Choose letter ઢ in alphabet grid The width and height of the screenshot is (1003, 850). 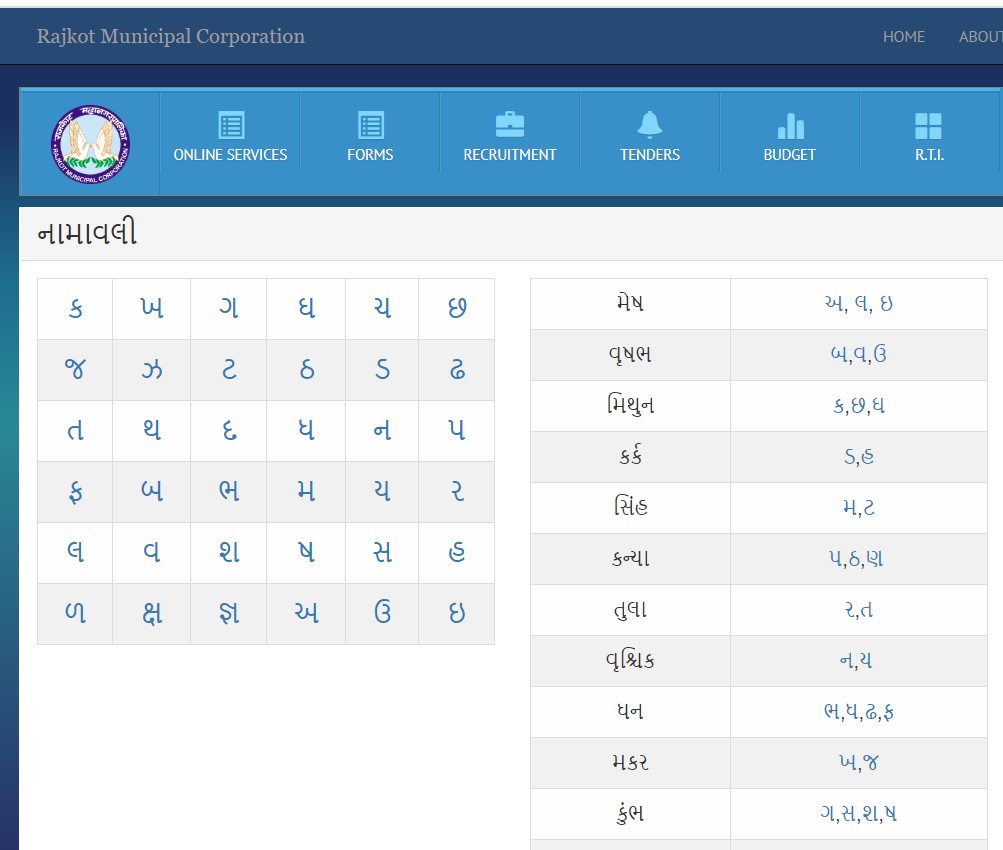pos(457,370)
